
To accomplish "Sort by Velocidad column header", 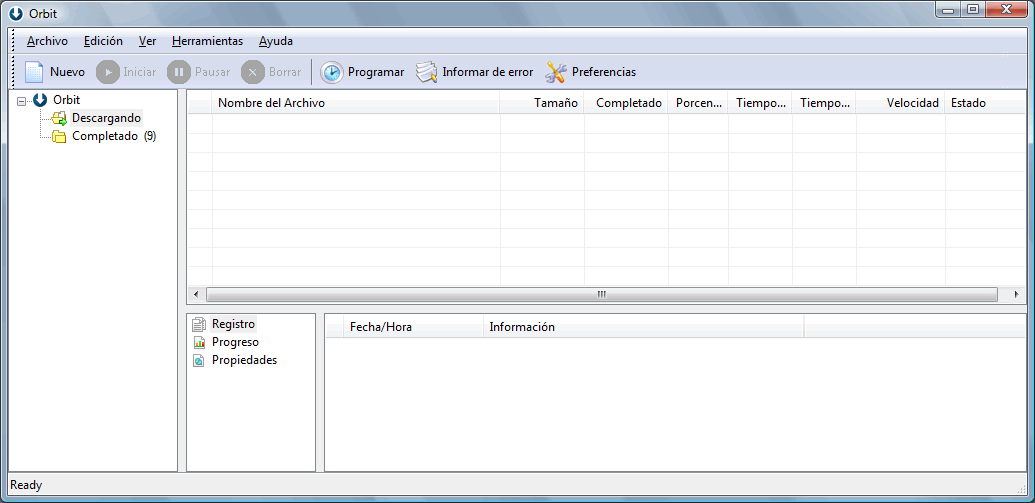I will [901, 103].
